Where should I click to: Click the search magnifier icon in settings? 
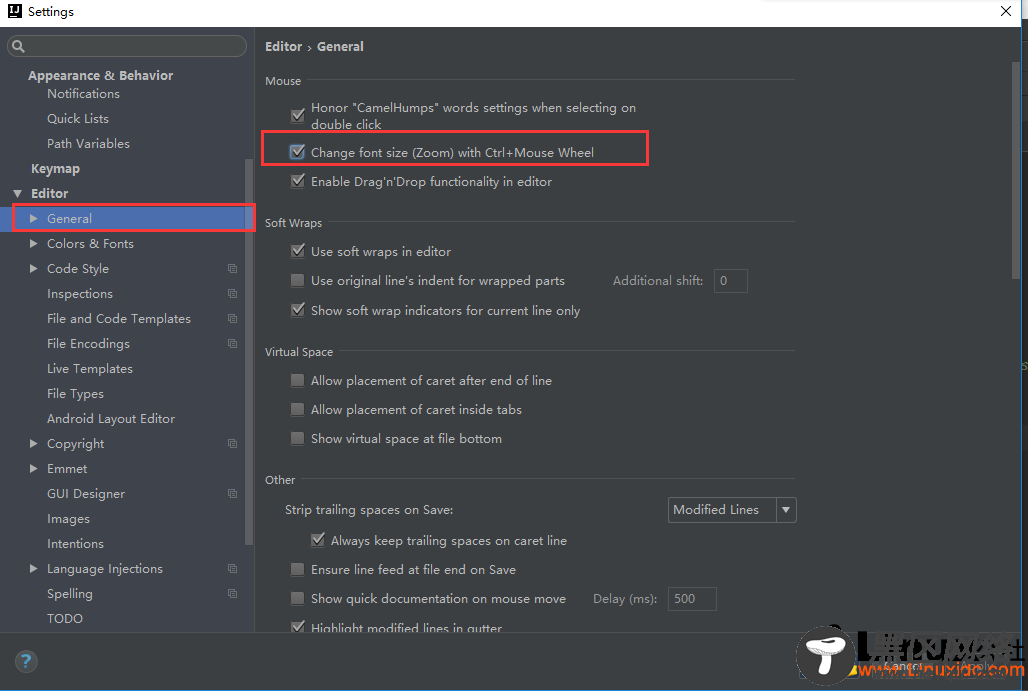(18, 46)
